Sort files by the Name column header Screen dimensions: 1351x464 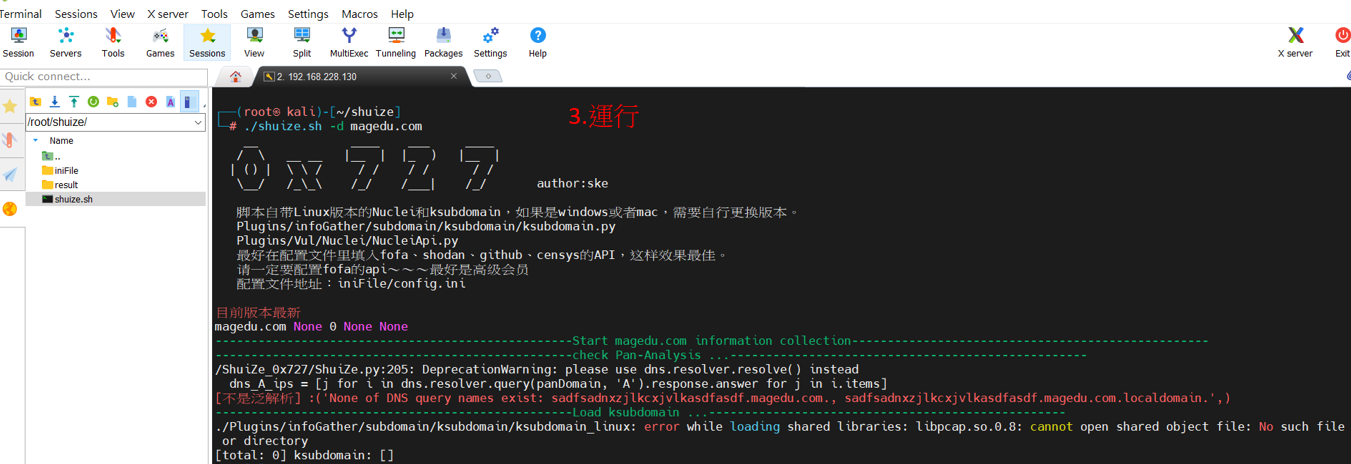pos(61,141)
